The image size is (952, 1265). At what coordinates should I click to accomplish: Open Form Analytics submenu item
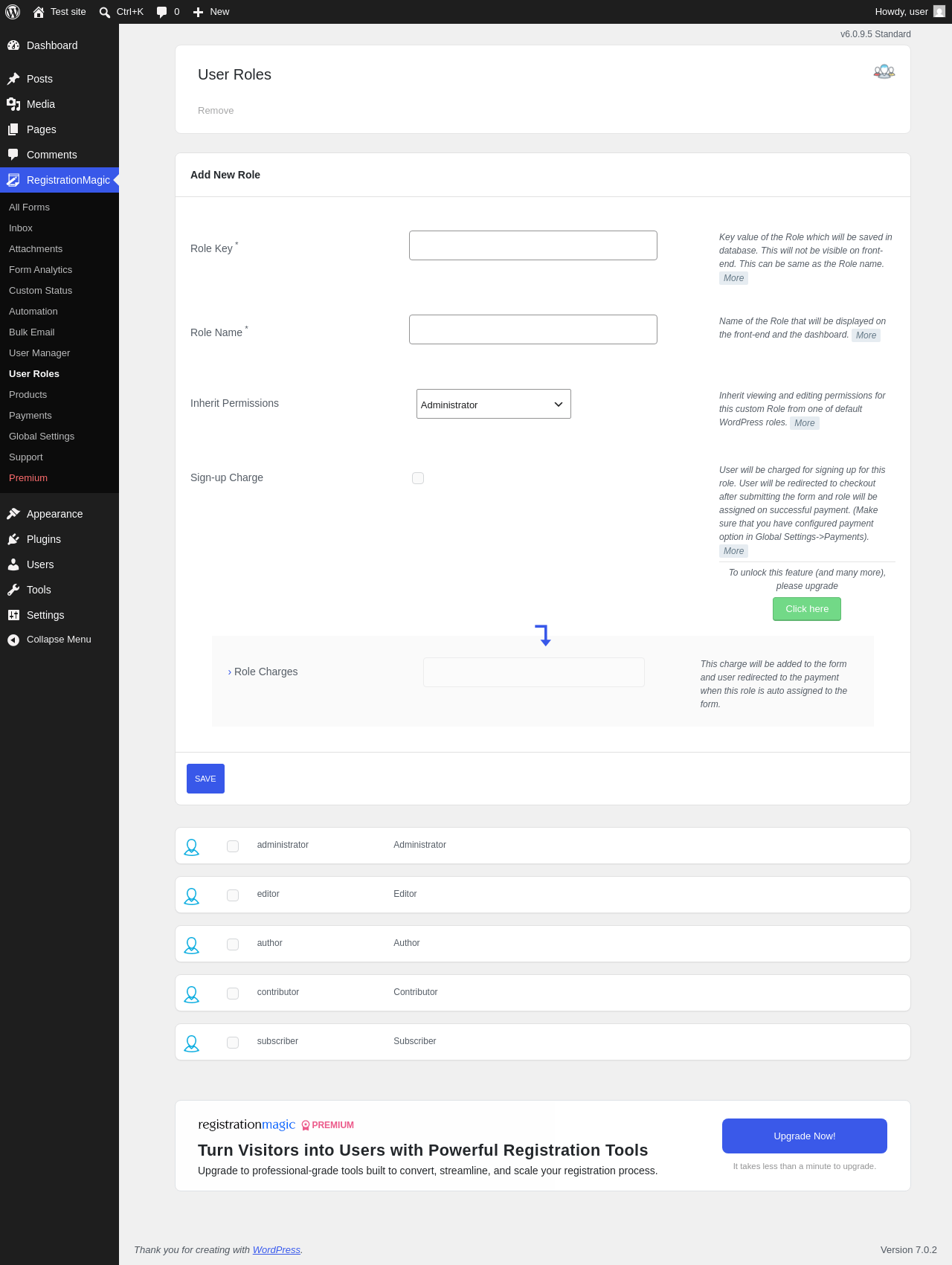click(x=40, y=270)
